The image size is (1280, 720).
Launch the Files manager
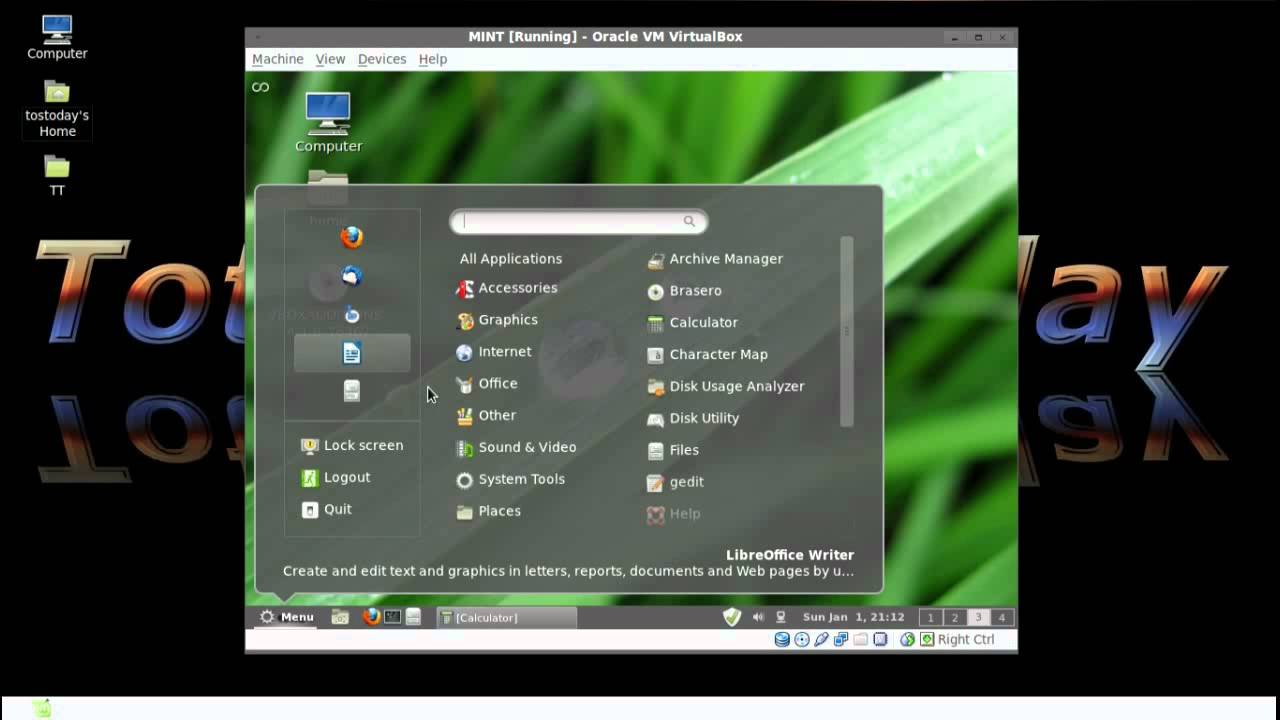tap(673, 451)
